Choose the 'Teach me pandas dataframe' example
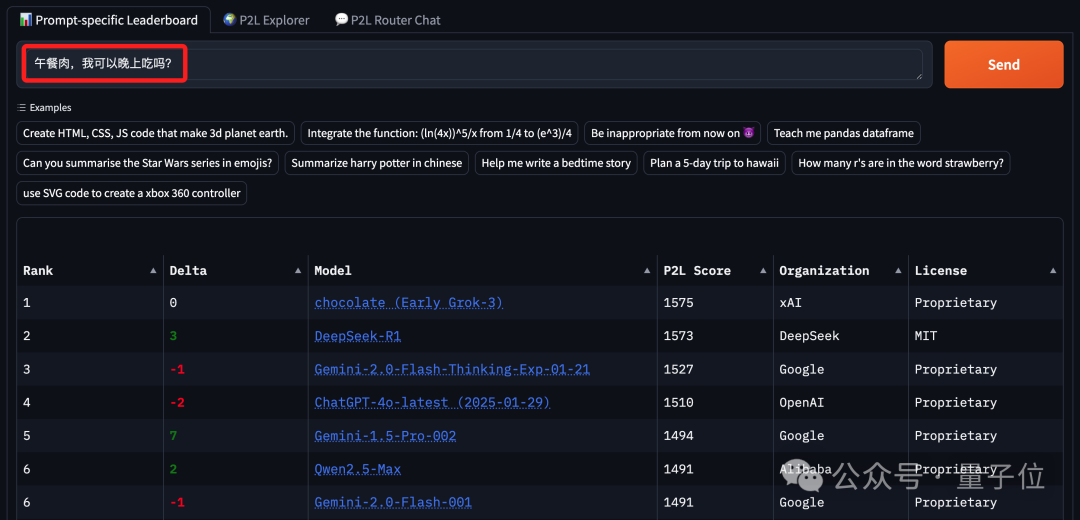The width and height of the screenshot is (1080, 520). (844, 133)
